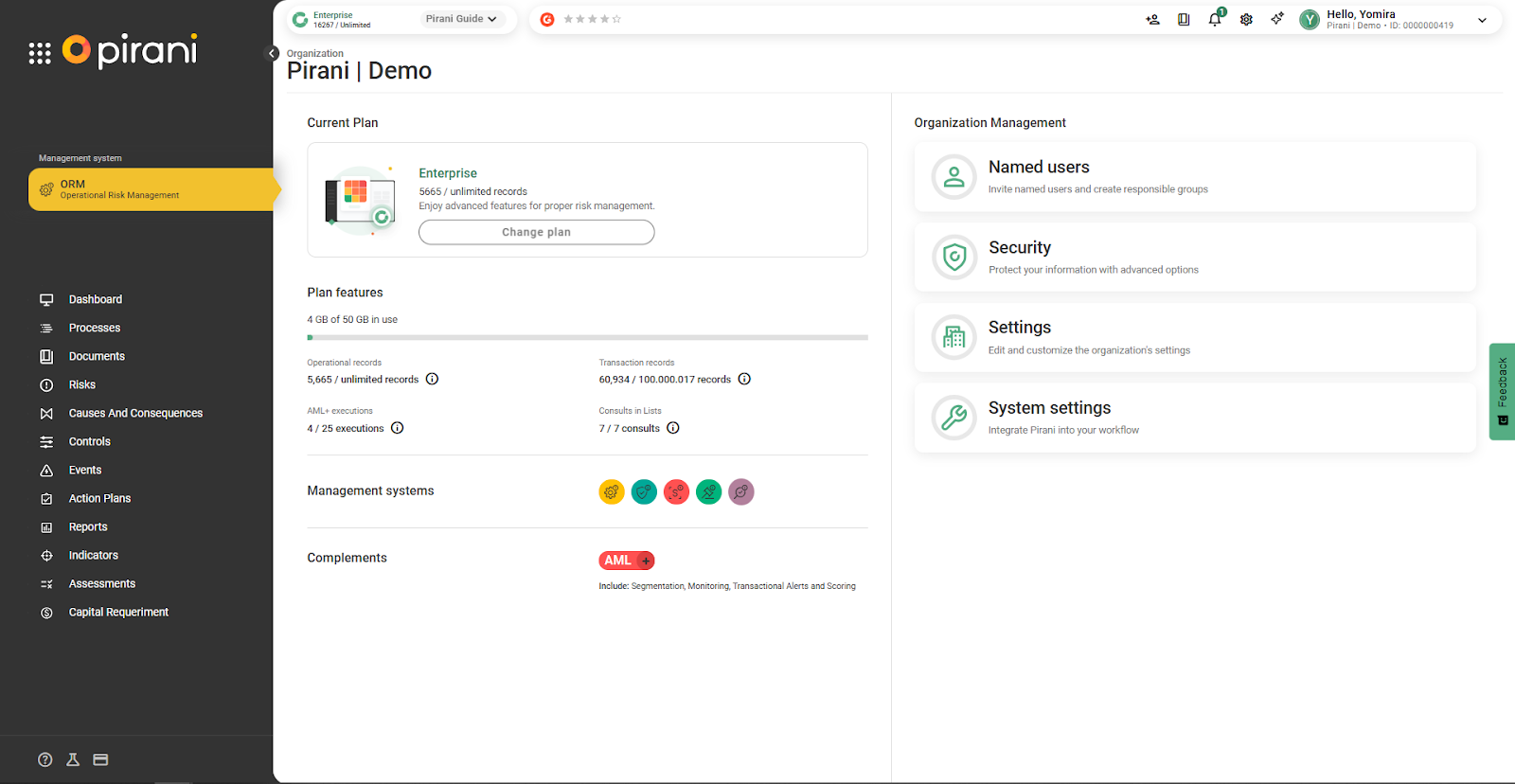
Task: Open the Named users card
Action: pos(1194,177)
